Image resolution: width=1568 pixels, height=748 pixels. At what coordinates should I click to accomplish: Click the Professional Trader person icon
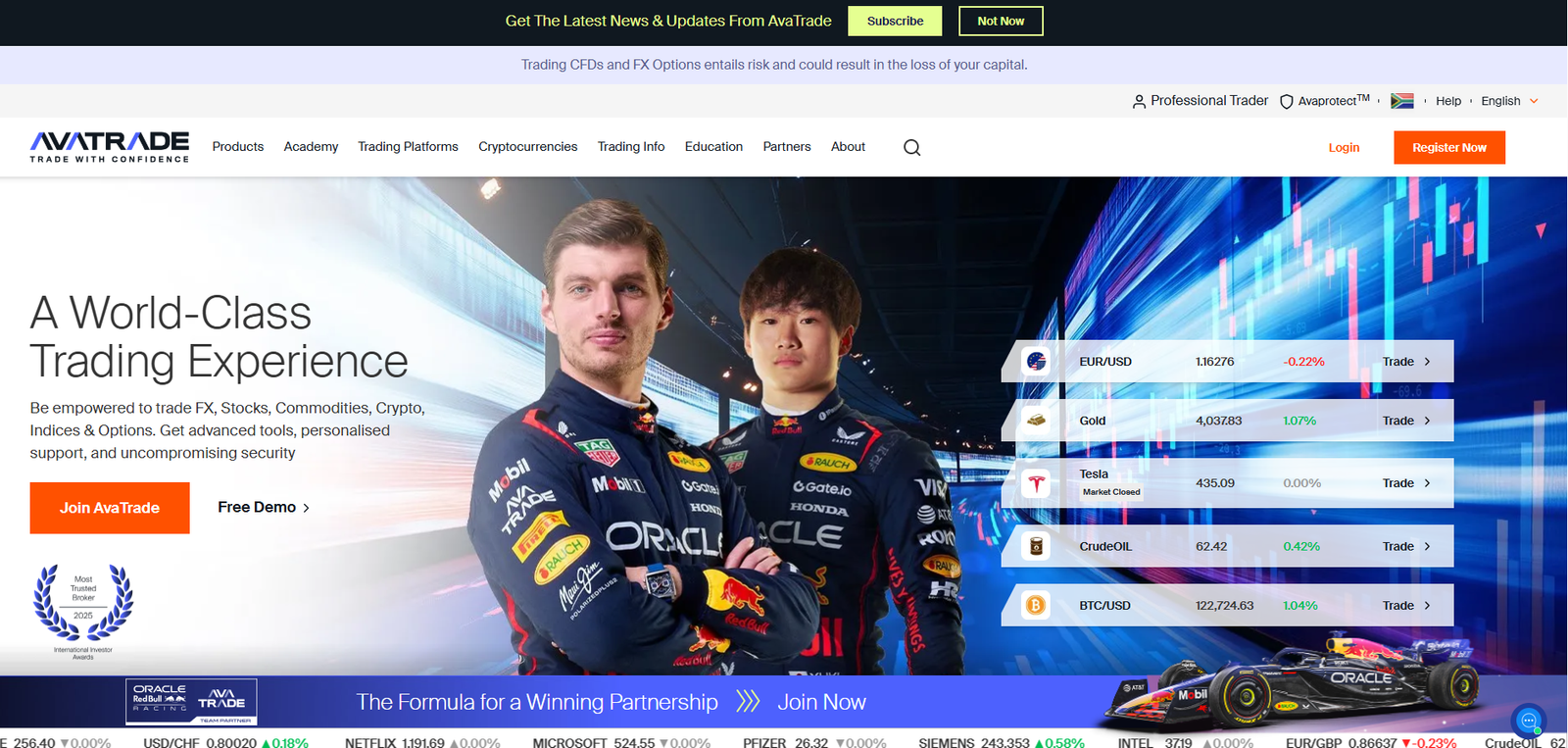click(1138, 101)
